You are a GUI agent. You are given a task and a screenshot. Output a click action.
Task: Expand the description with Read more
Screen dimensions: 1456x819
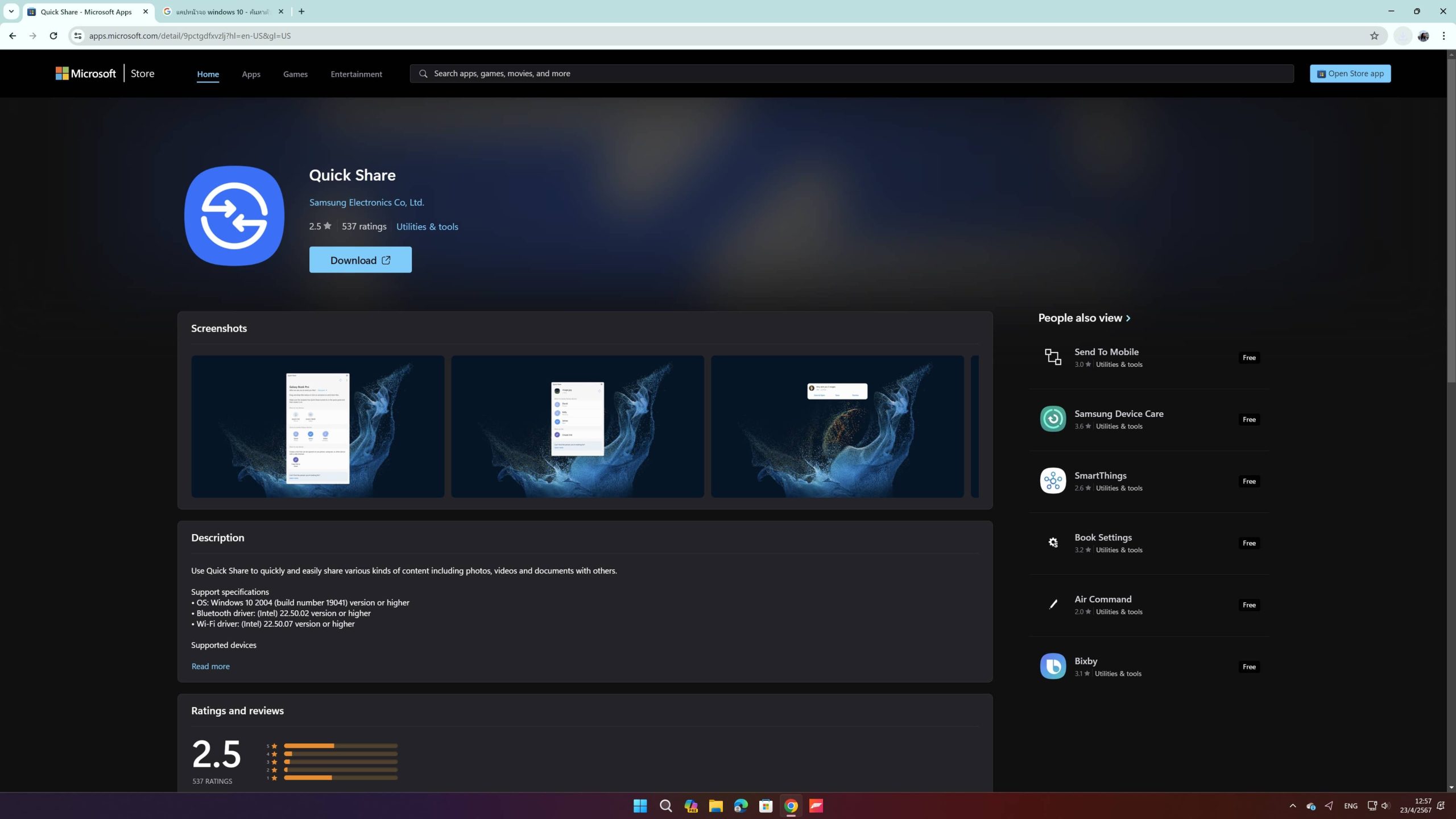[x=210, y=666]
